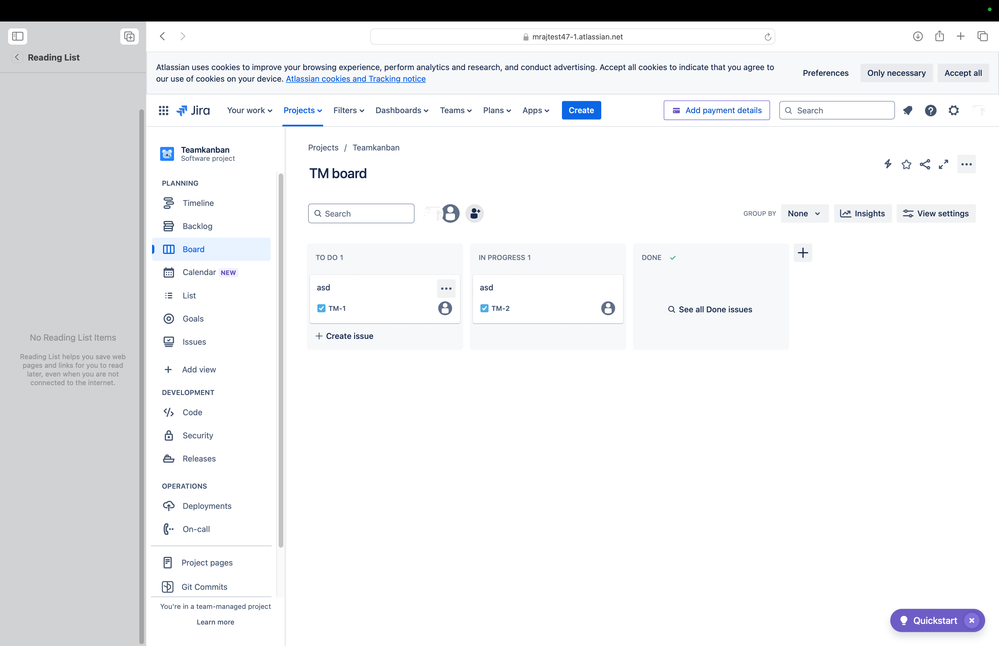999x646 pixels.
Task: Reload the page with the refresh icon
Action: click(x=768, y=37)
